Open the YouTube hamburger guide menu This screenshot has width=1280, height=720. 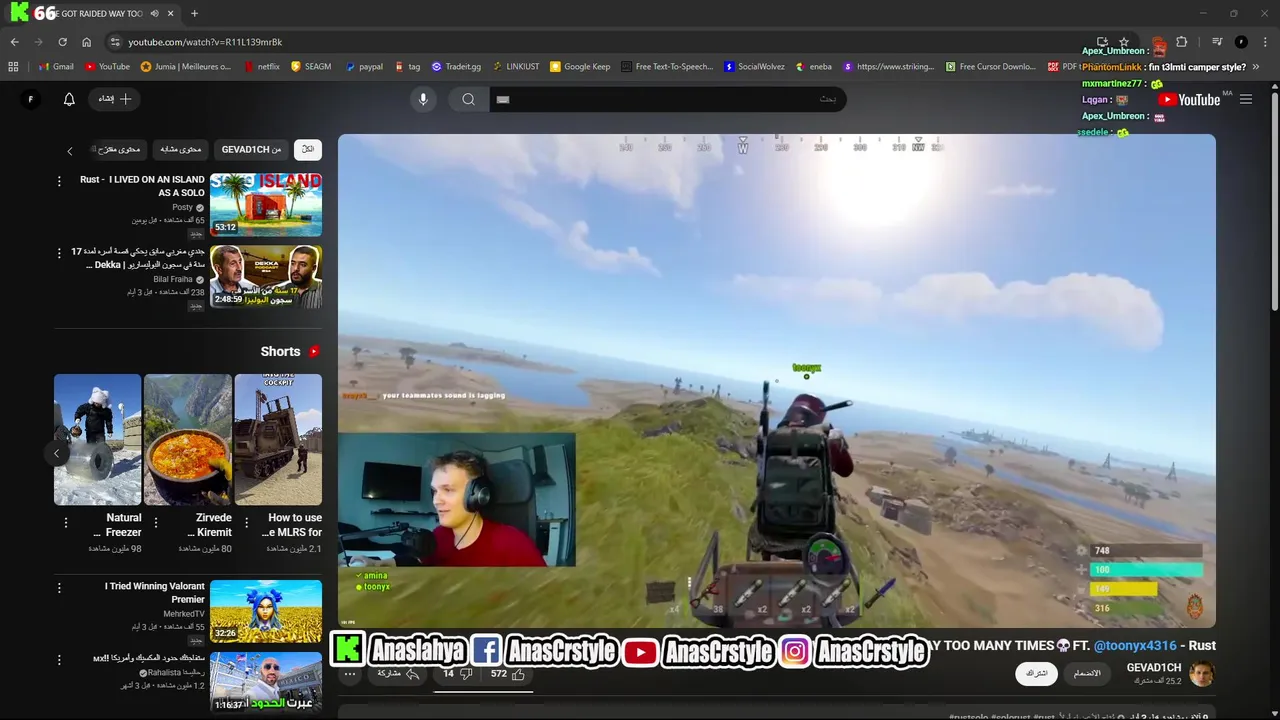click(1246, 99)
